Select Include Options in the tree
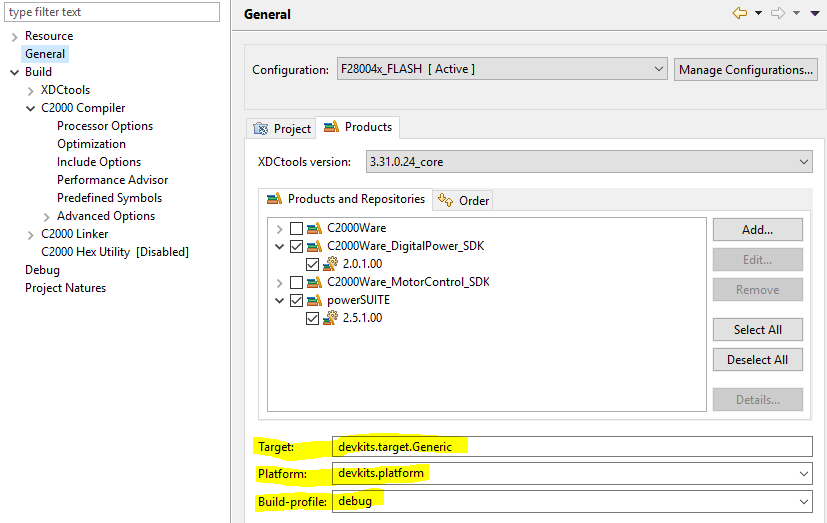827x523 pixels. coord(99,162)
